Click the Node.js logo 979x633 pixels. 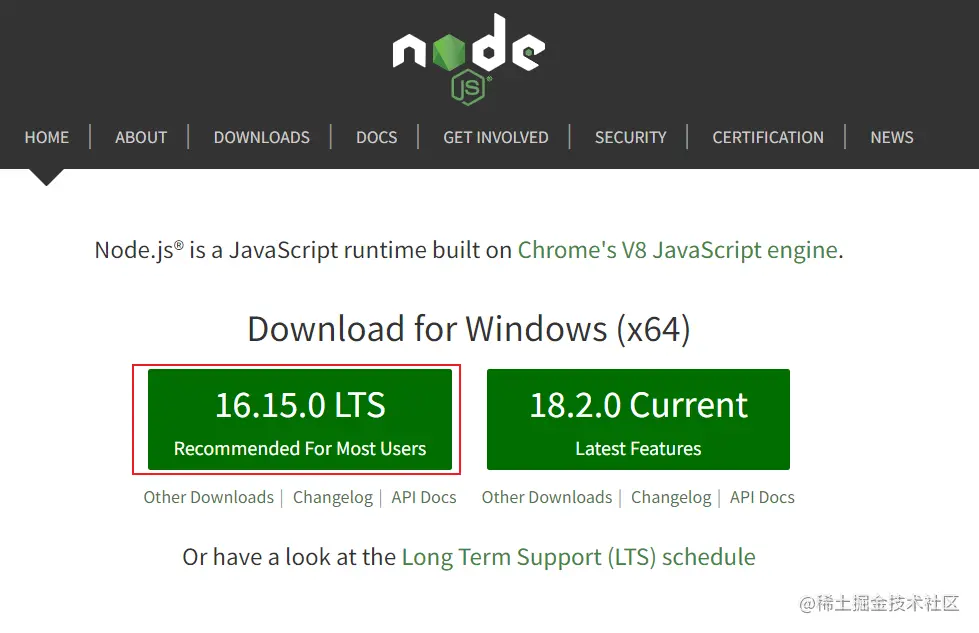(x=469, y=59)
